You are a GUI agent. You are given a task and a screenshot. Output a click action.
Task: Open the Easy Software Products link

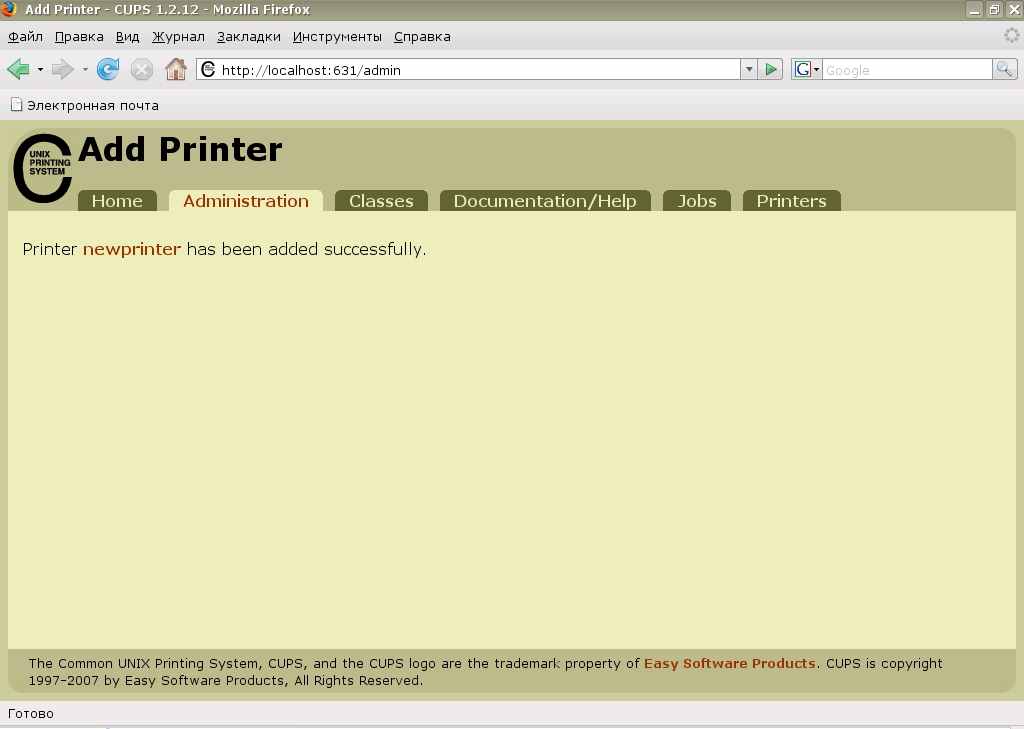729,664
